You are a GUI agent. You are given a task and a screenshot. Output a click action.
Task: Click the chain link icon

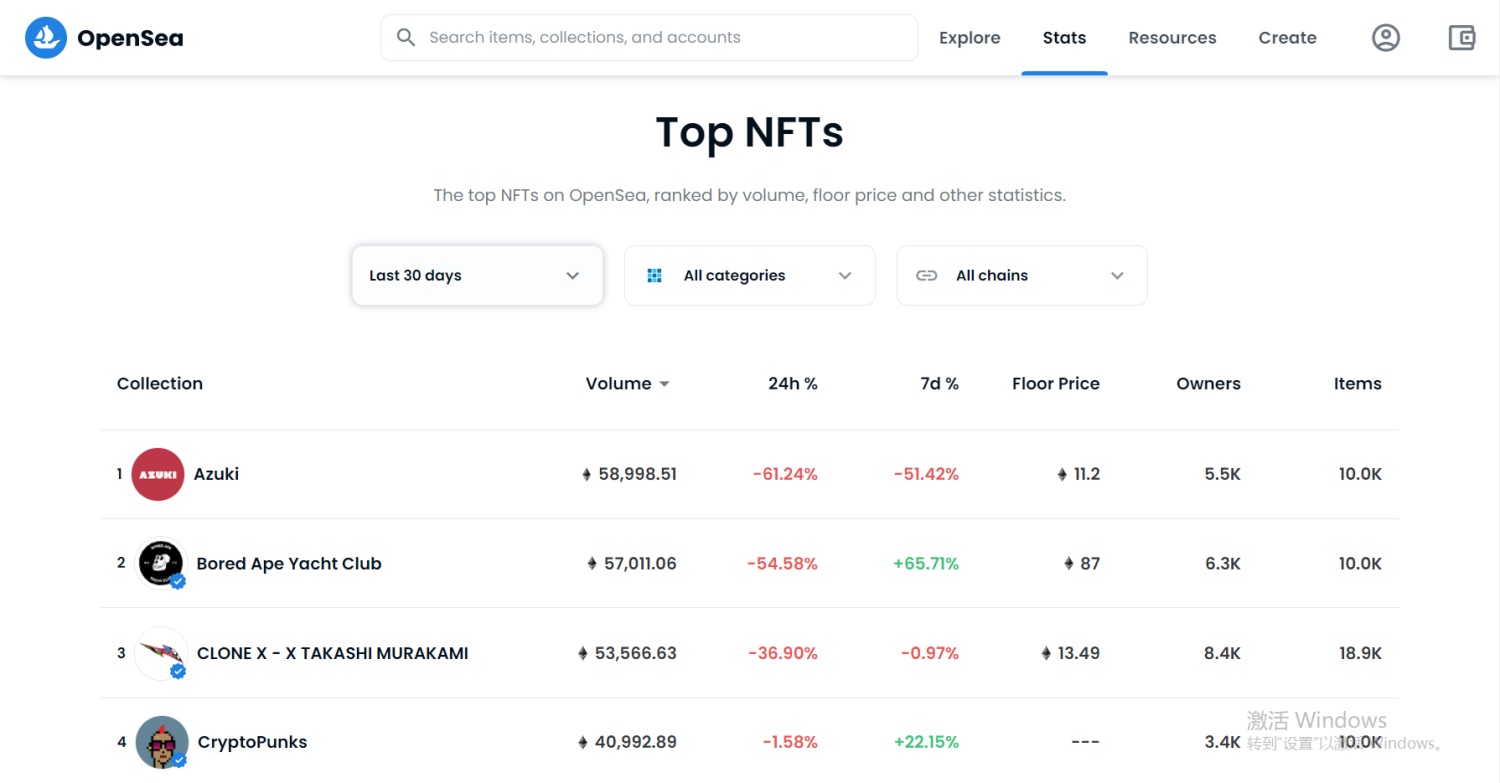pos(927,276)
